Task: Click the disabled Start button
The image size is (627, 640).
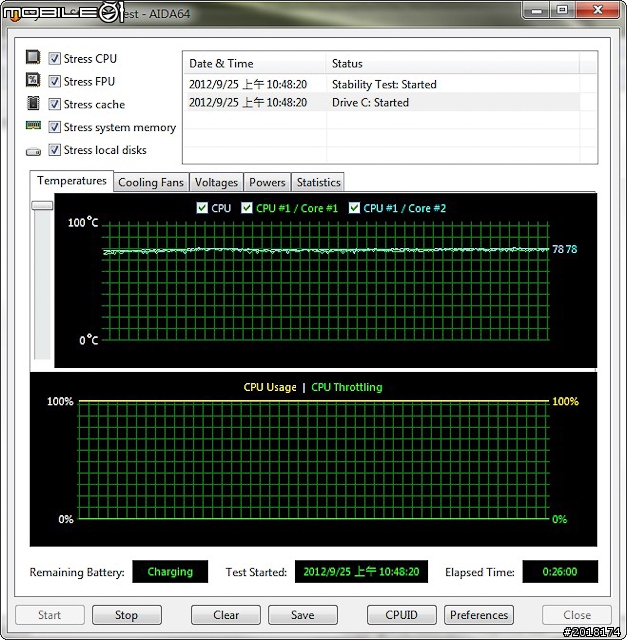Action: tap(50, 615)
